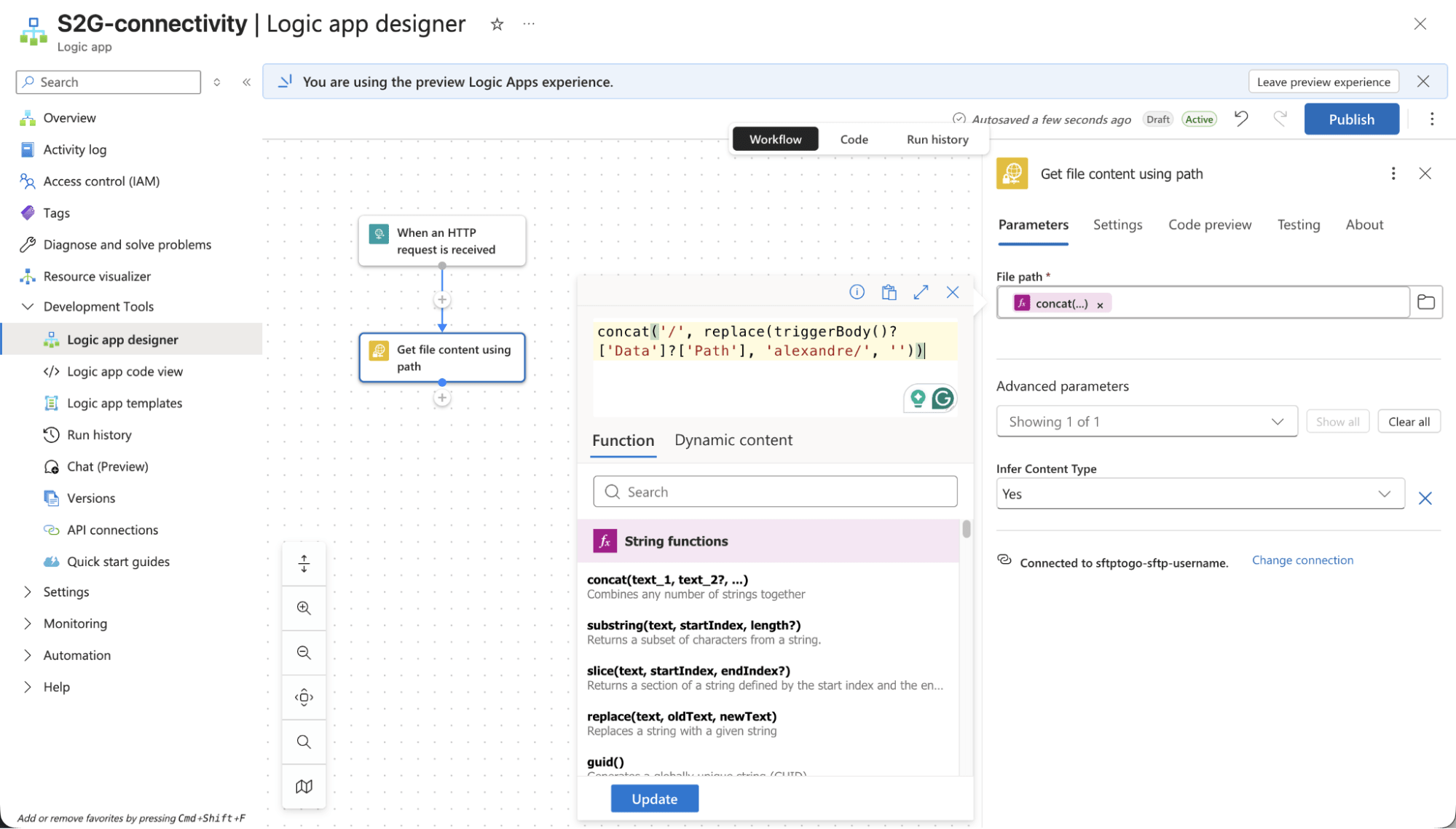Open info icon in expression editor
Screen dimensions: 1456x829
[857, 292]
